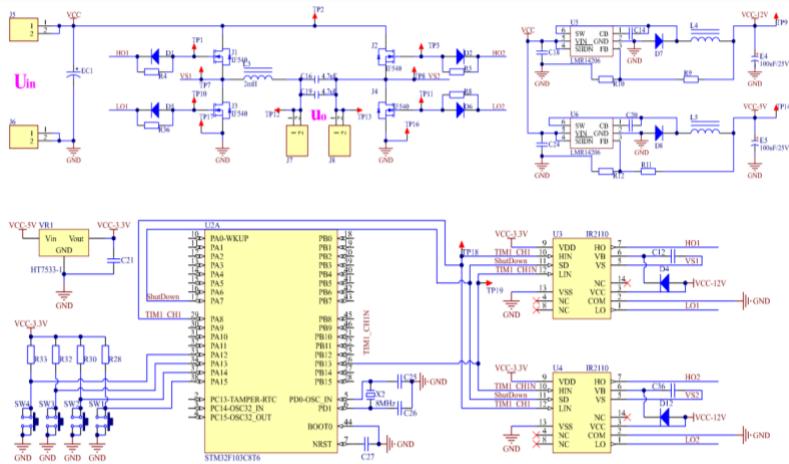Click the C21 capacitor near VR1
The image size is (789, 464).
coord(111,259)
